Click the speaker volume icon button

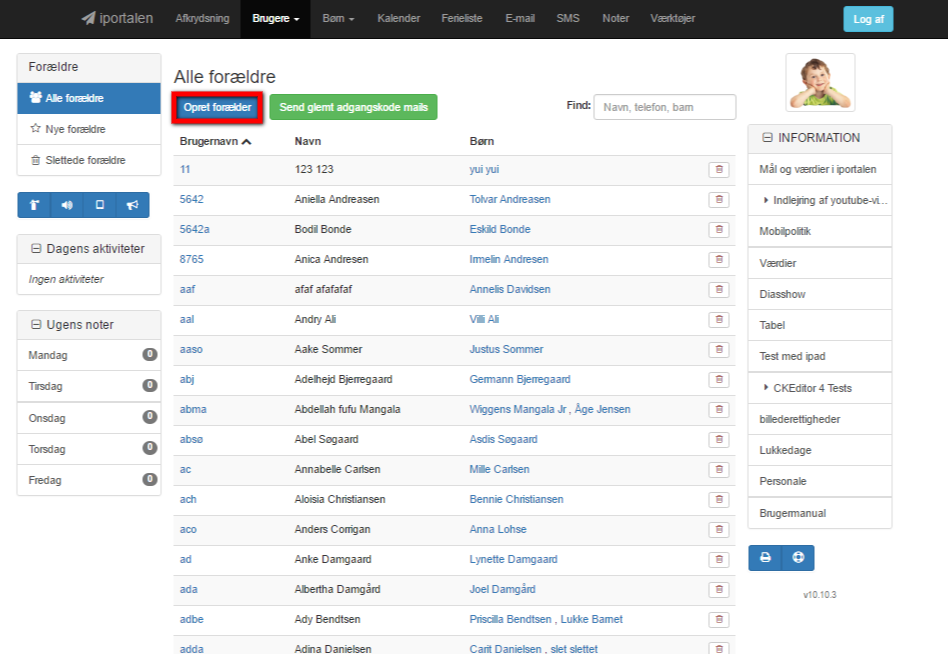click(67, 205)
